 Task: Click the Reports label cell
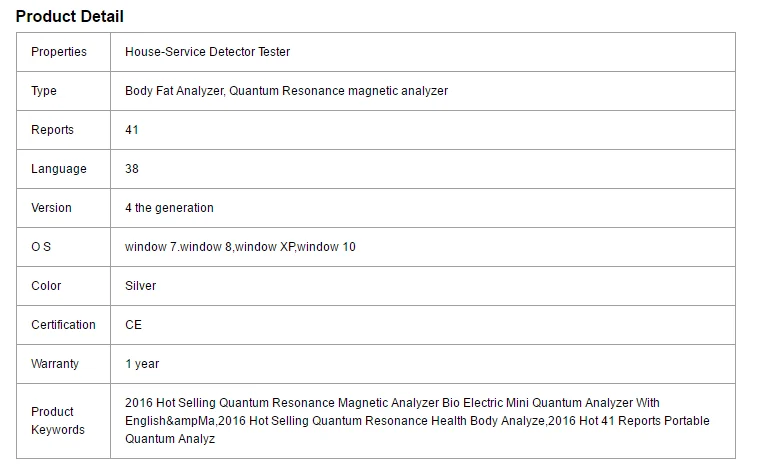(52, 130)
